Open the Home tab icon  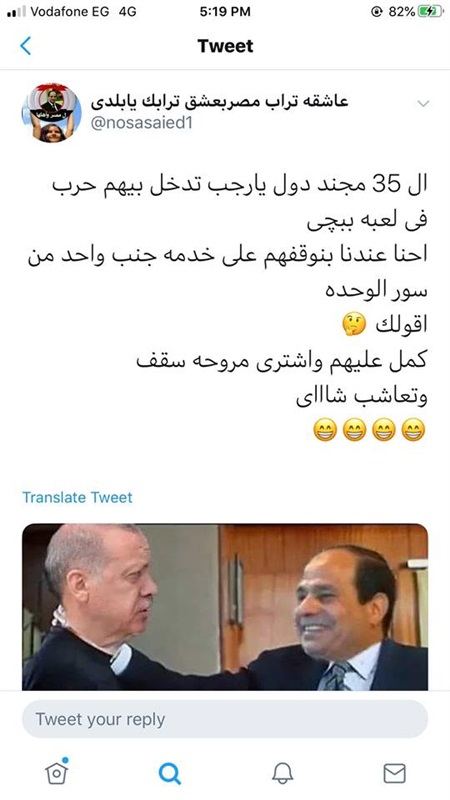tap(57, 771)
